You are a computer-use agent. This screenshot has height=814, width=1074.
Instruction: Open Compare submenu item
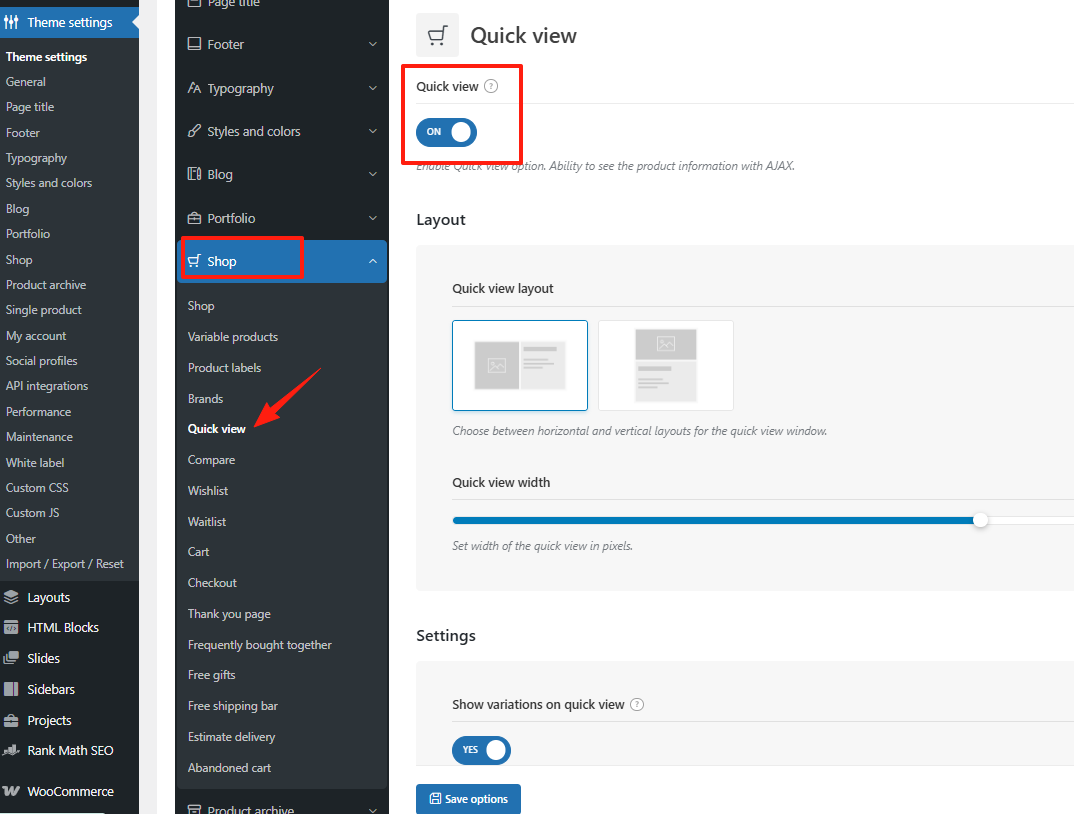[x=212, y=460]
